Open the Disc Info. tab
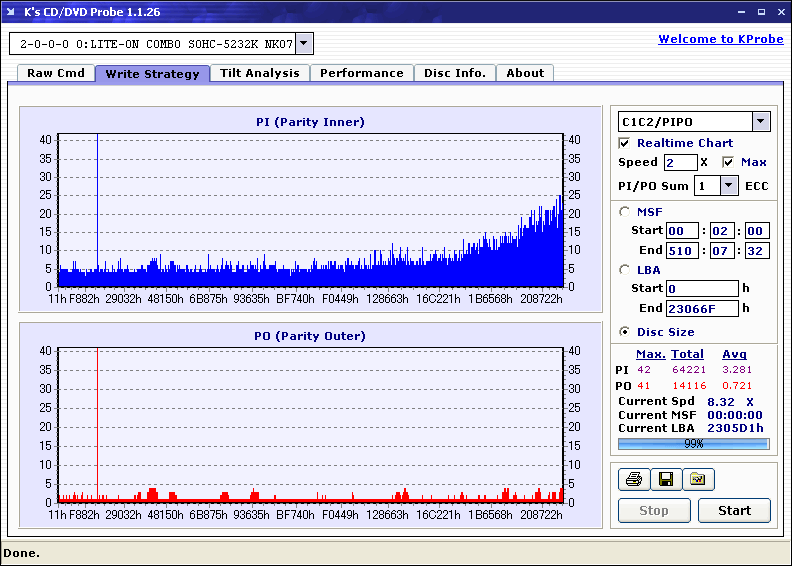This screenshot has width=792, height=566. pos(454,73)
